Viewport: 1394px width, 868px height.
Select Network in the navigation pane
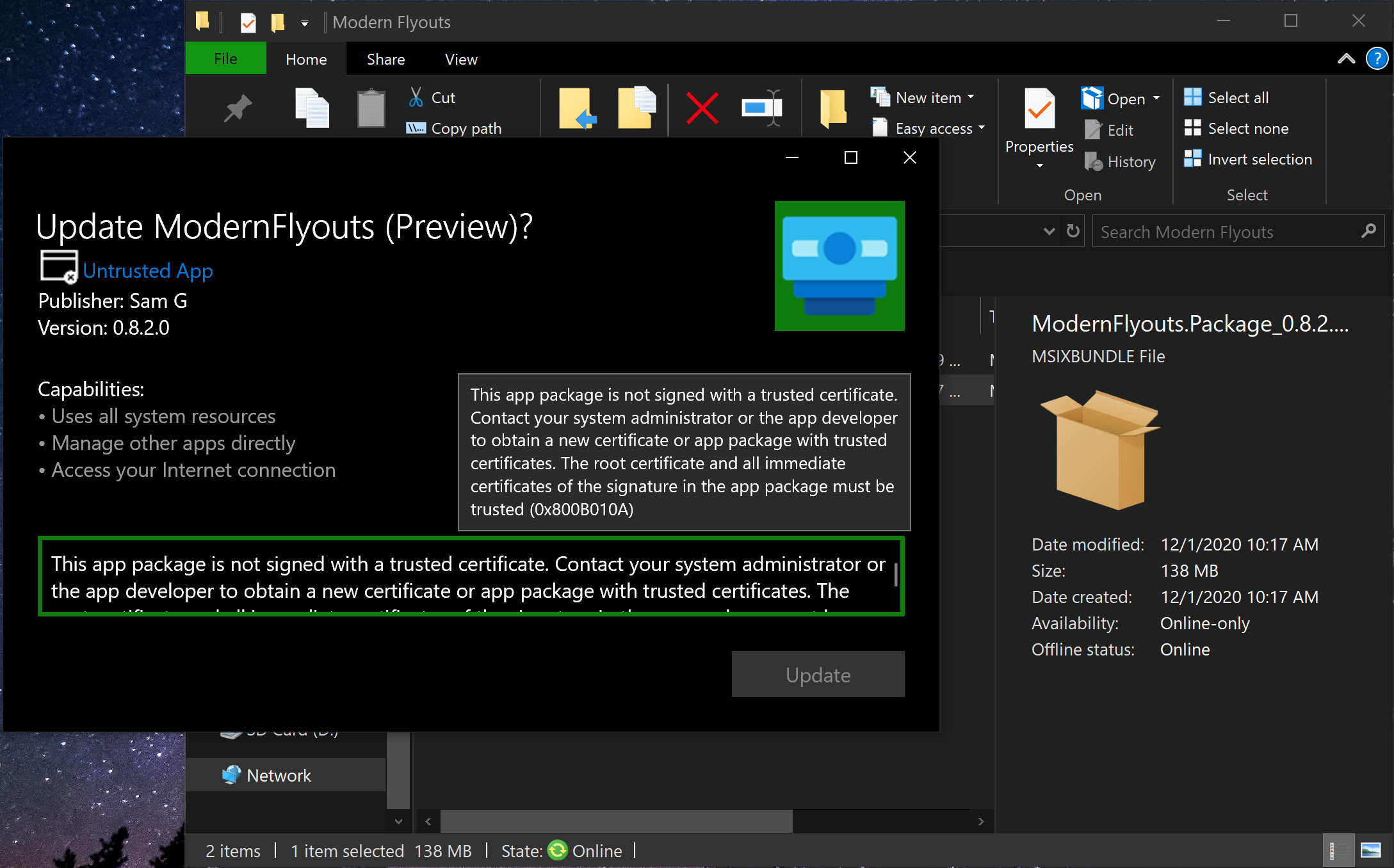coord(286,775)
